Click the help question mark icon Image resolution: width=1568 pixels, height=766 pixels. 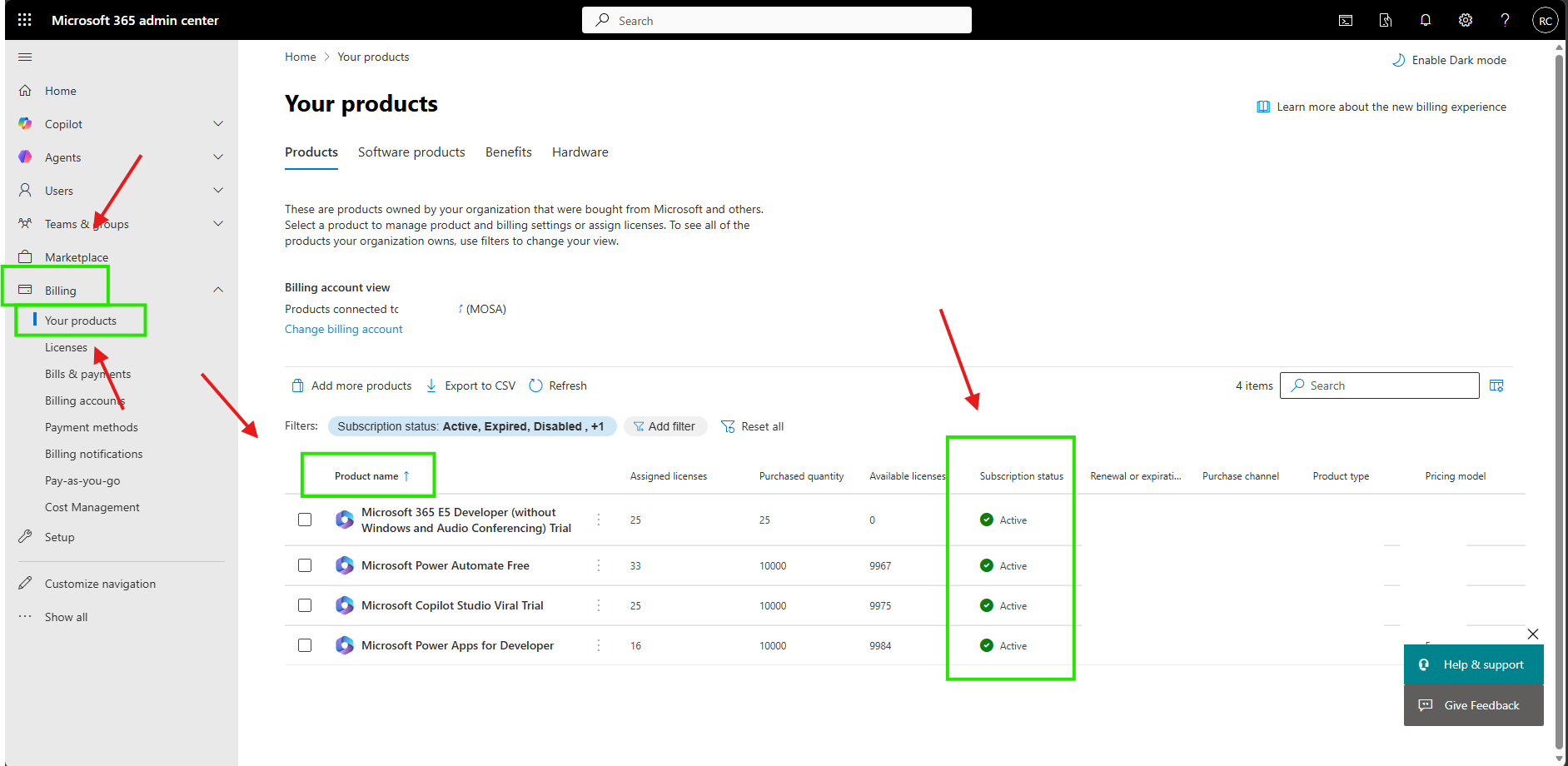(1506, 20)
